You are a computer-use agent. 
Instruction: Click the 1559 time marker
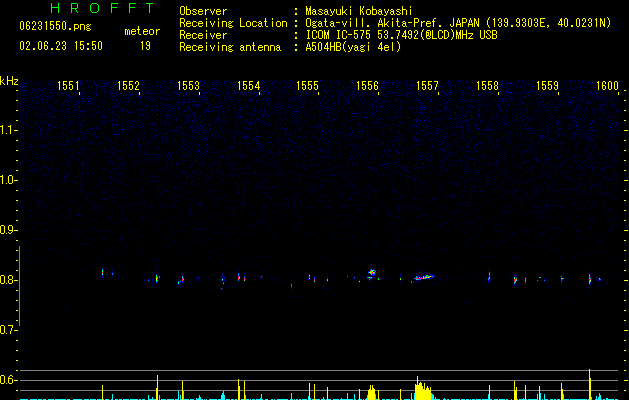pyautogui.click(x=547, y=86)
